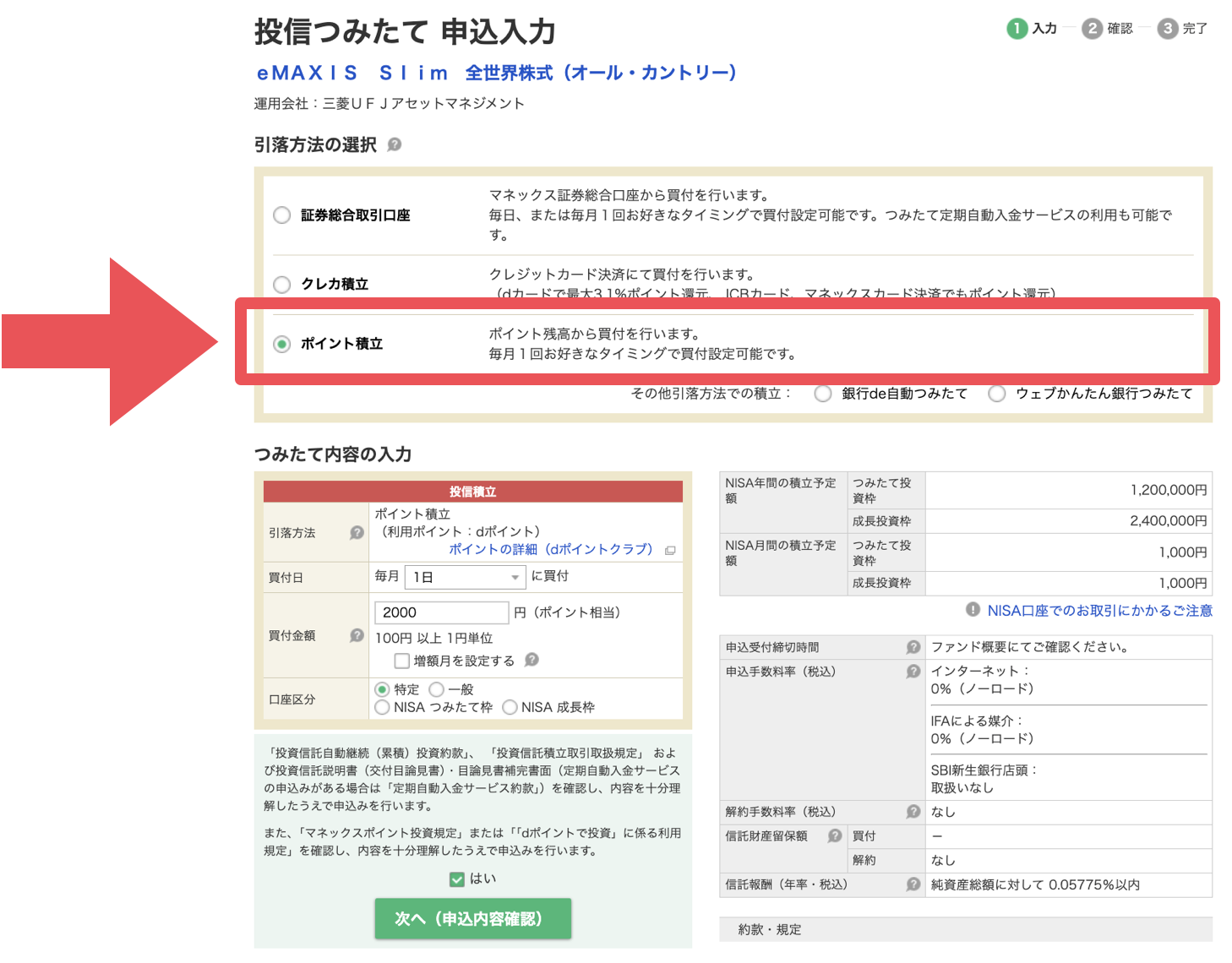Click 次へ（申込内容確認） button
The image size is (1232, 963).
click(x=473, y=918)
